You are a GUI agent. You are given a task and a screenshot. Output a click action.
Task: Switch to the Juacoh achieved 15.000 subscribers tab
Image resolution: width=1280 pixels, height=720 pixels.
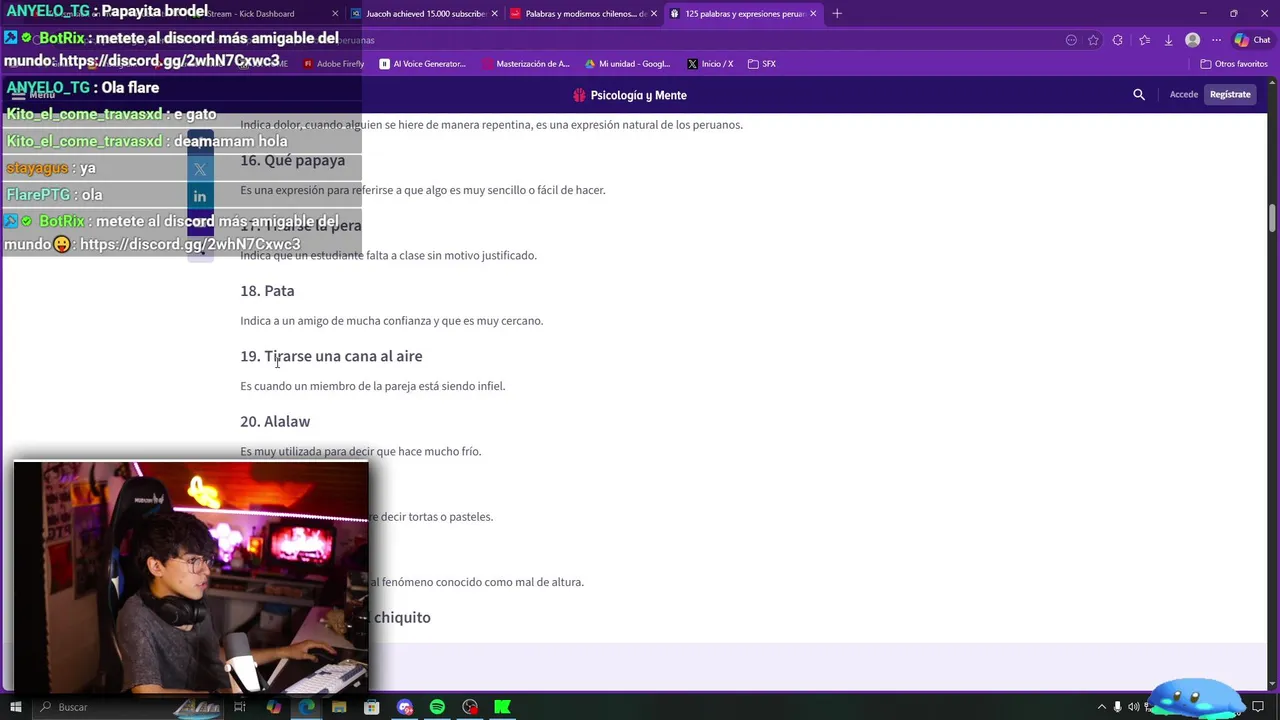click(x=425, y=14)
